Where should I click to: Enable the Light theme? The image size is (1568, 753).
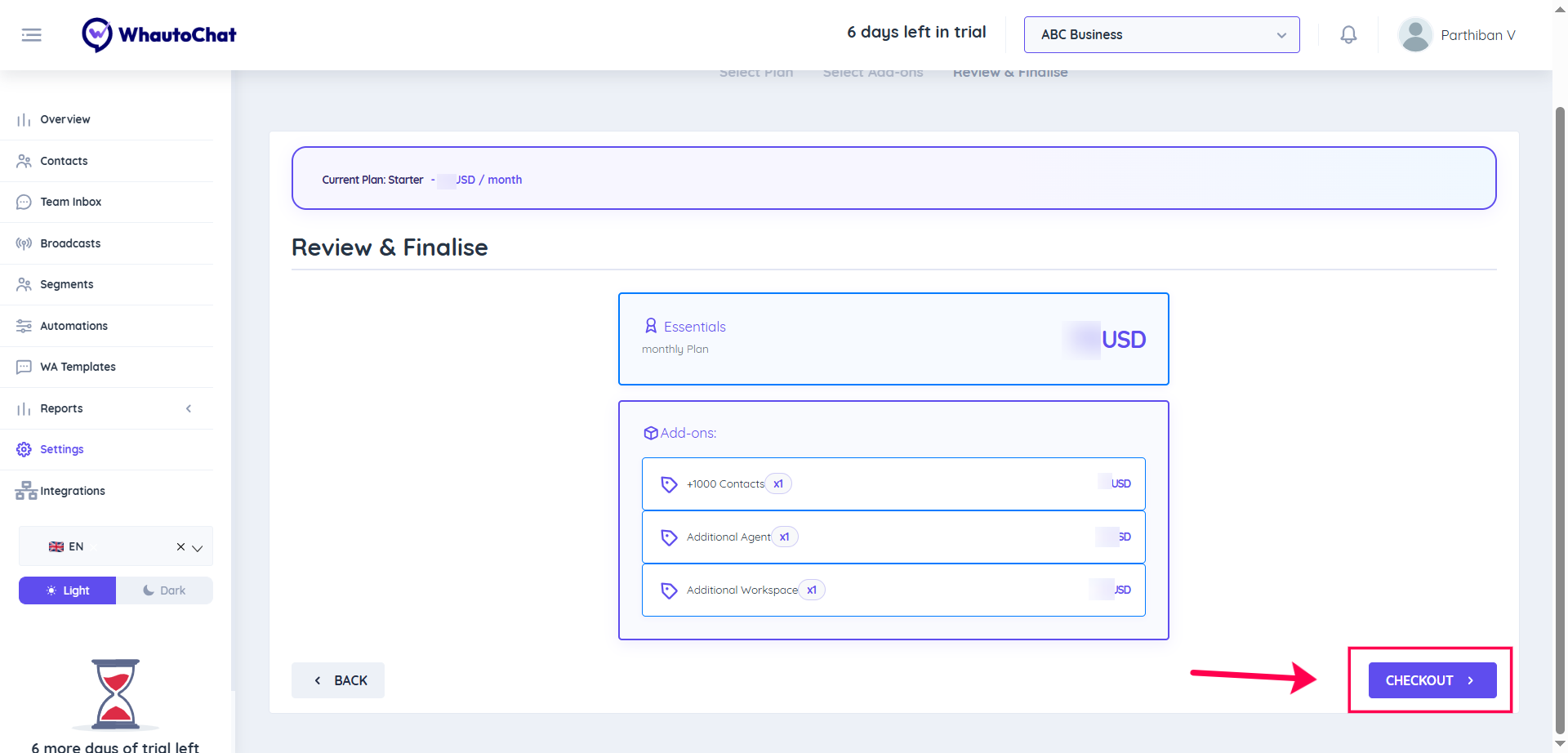pos(67,590)
